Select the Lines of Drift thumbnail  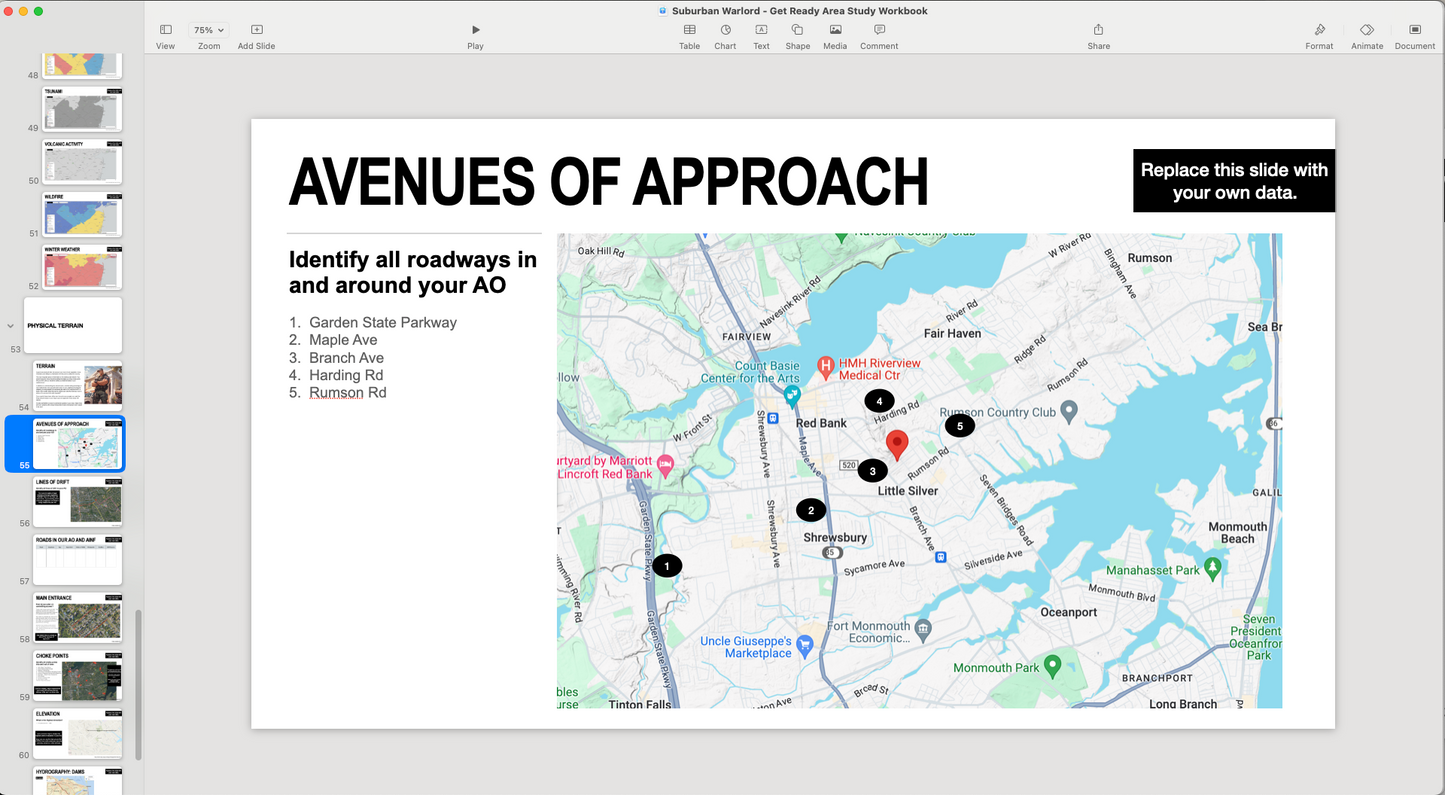pyautogui.click(x=78, y=502)
